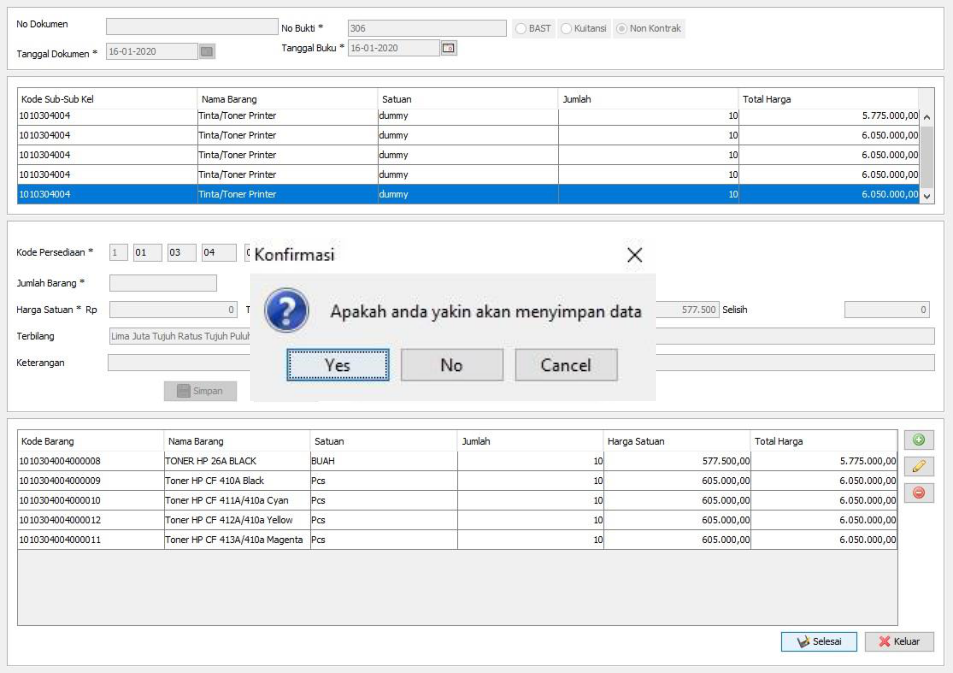Close the Konfirmasi dialog with X
The image size is (953, 673).
(x=634, y=255)
